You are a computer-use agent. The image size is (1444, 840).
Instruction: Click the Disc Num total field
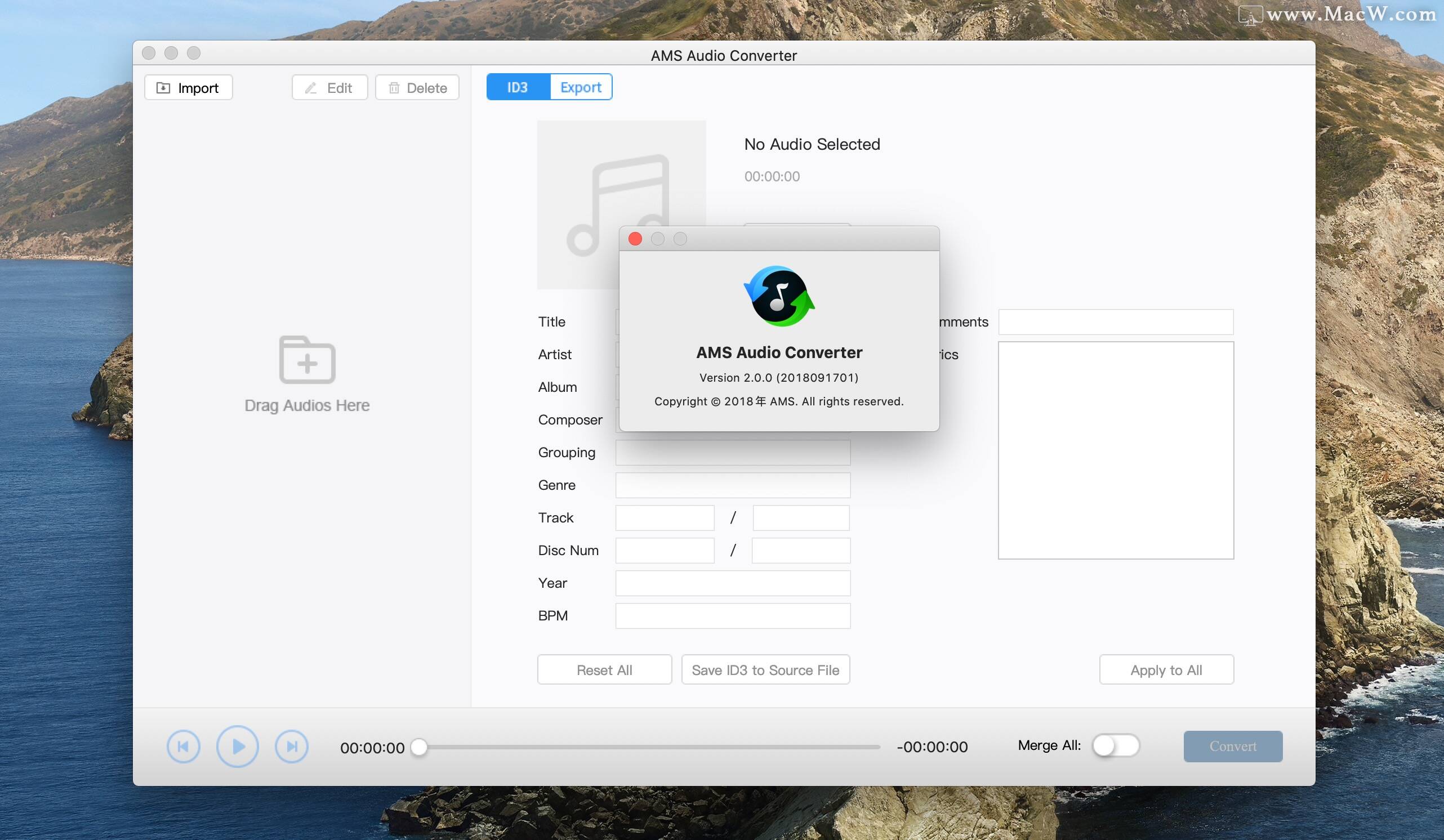tap(801, 550)
